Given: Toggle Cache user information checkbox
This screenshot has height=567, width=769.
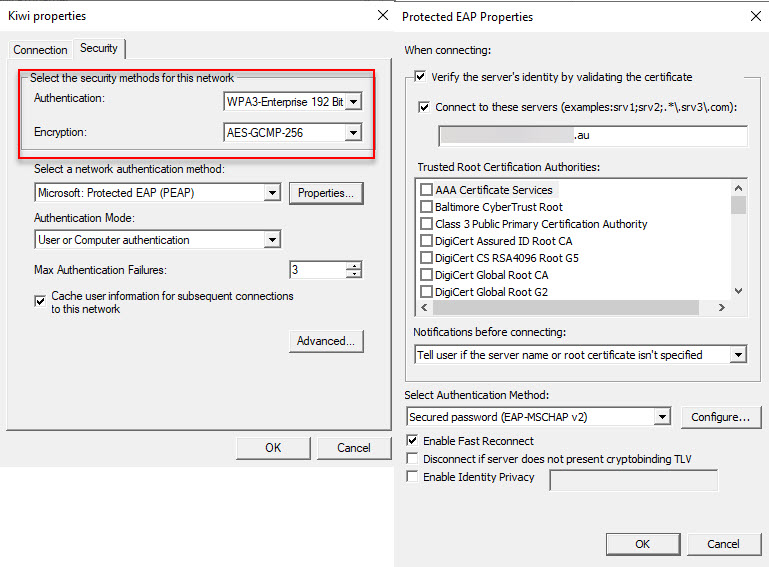Looking at the screenshot, I should tap(41, 299).
